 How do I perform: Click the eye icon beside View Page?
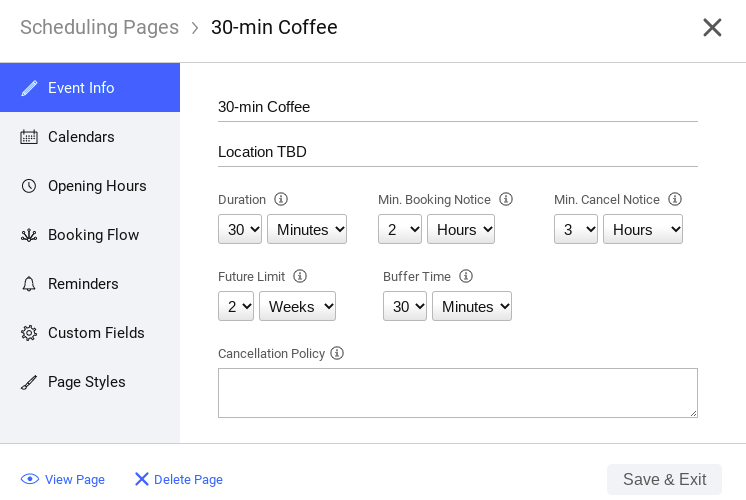[30, 479]
